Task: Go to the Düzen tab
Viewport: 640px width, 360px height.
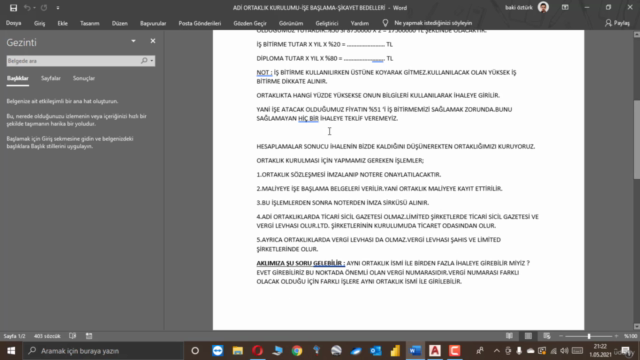Action: 120,23
